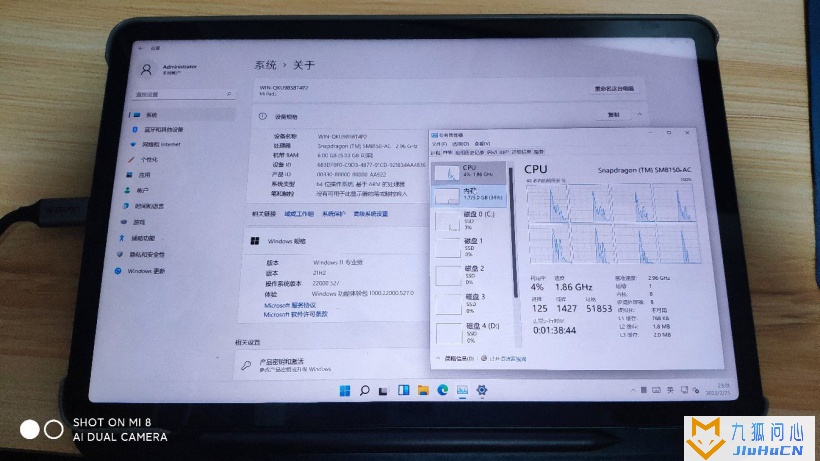
Task: Open the Administrator account profile
Action: [x=169, y=69]
